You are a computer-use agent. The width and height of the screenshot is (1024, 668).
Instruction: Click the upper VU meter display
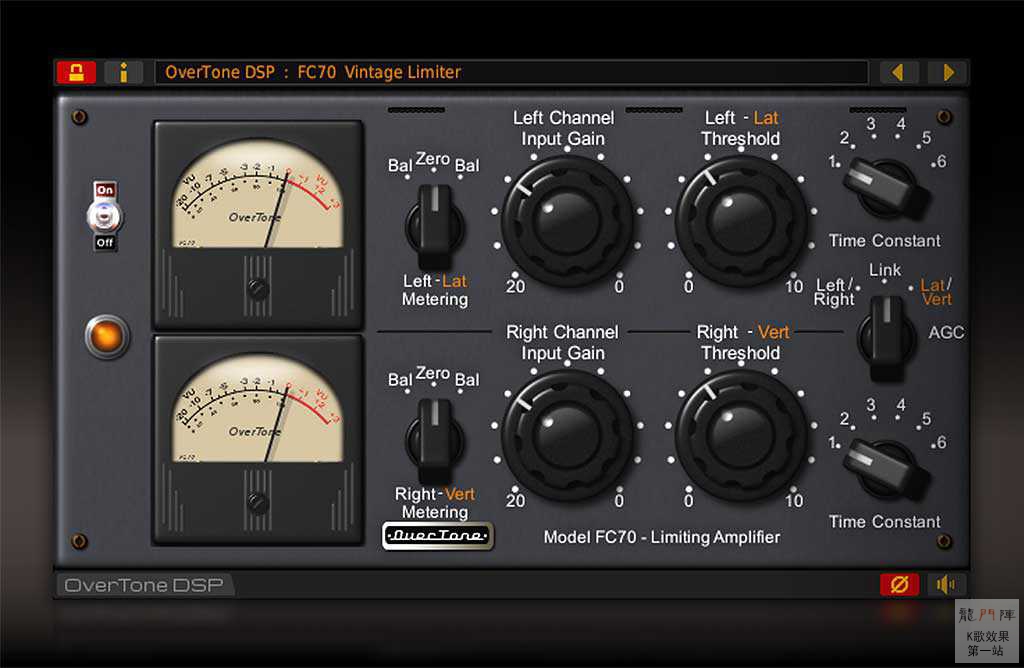[x=258, y=194]
